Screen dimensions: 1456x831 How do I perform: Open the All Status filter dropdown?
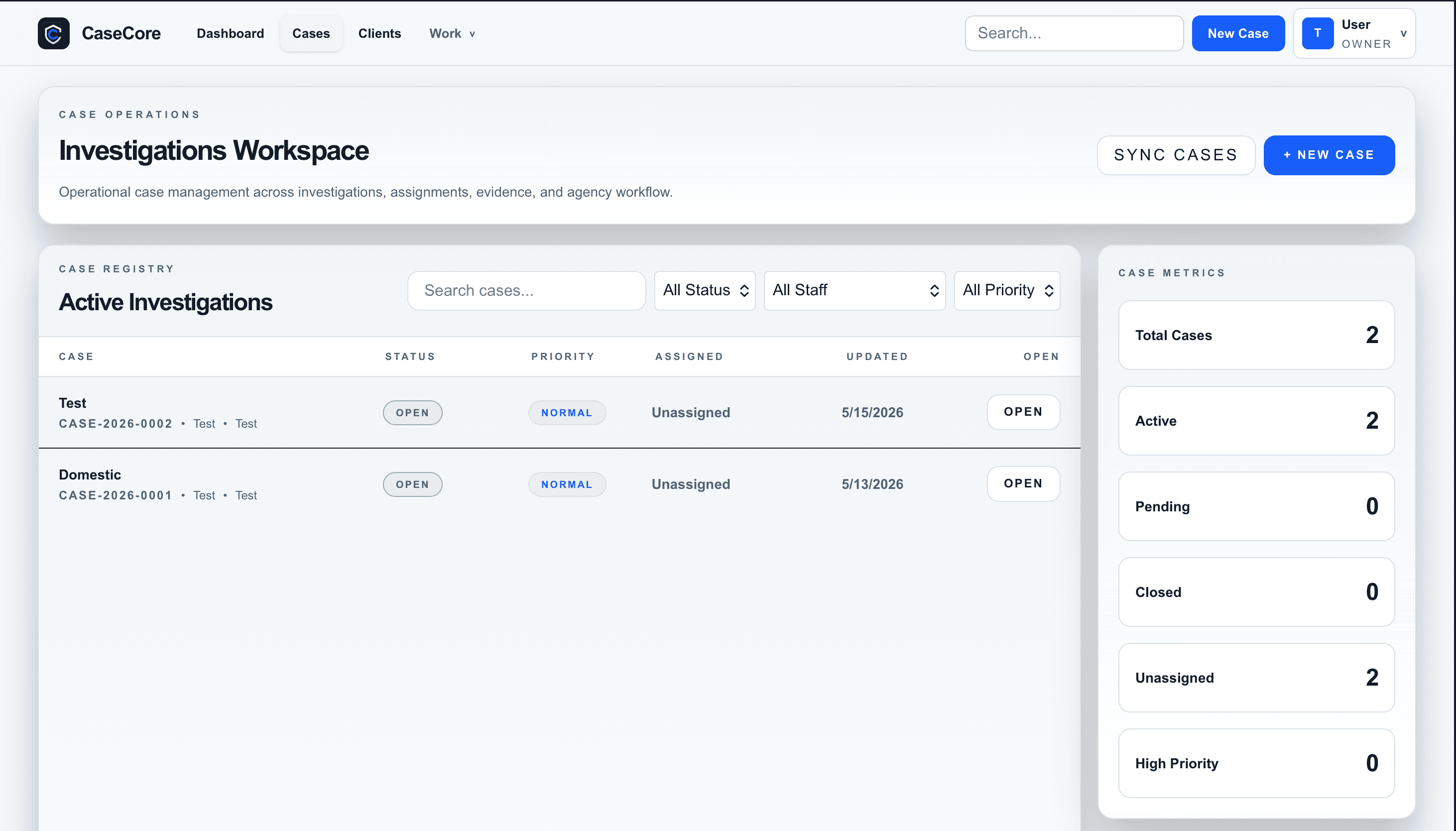point(705,290)
